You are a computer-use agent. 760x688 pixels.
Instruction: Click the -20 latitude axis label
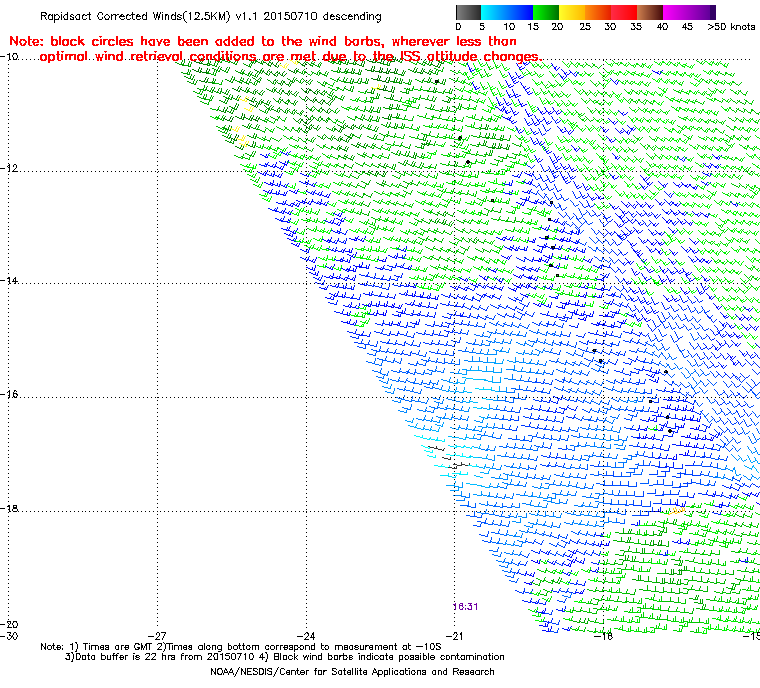point(9,624)
